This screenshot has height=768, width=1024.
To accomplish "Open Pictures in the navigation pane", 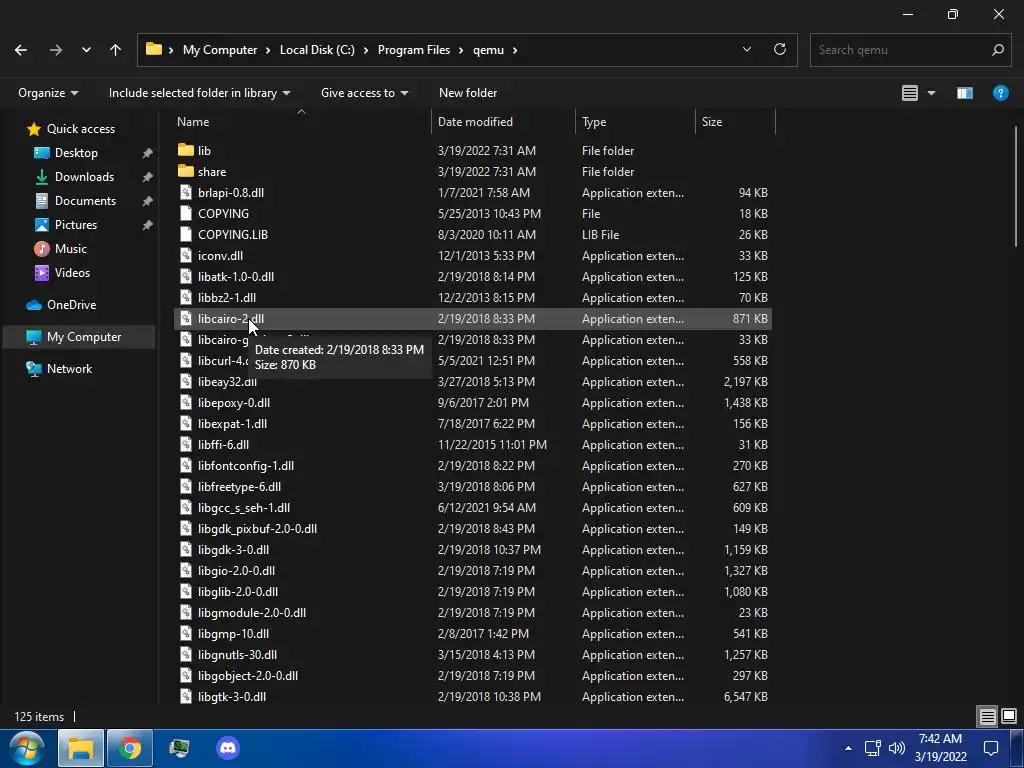I will click(76, 225).
